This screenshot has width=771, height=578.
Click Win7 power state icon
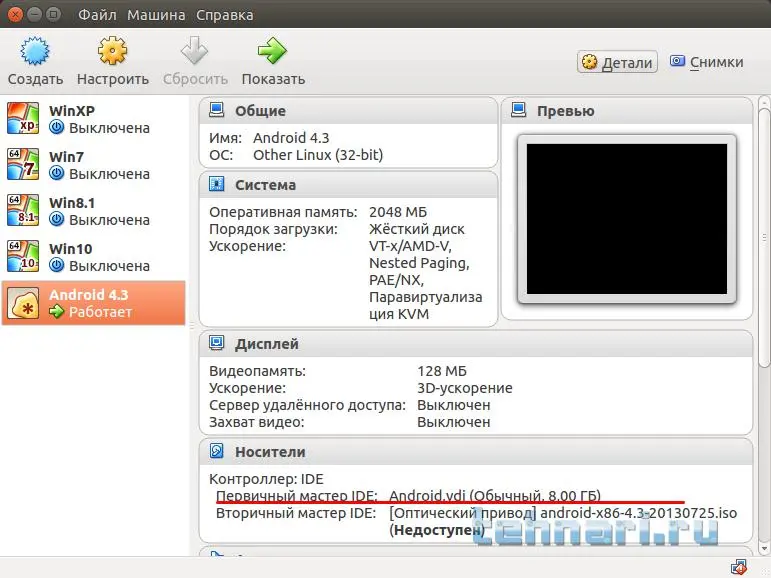click(x=57, y=174)
